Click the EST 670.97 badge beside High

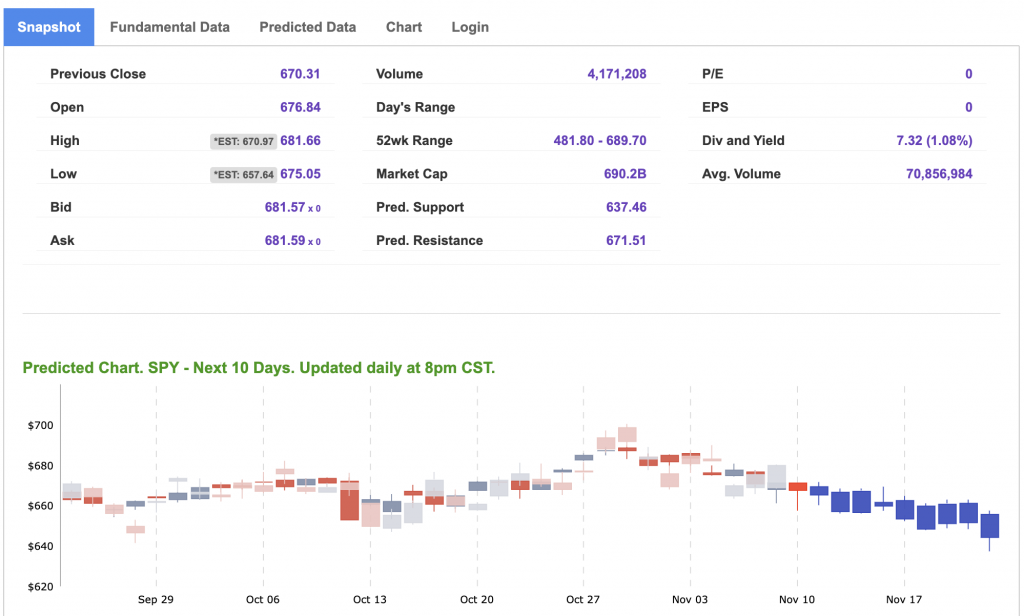tap(243, 141)
